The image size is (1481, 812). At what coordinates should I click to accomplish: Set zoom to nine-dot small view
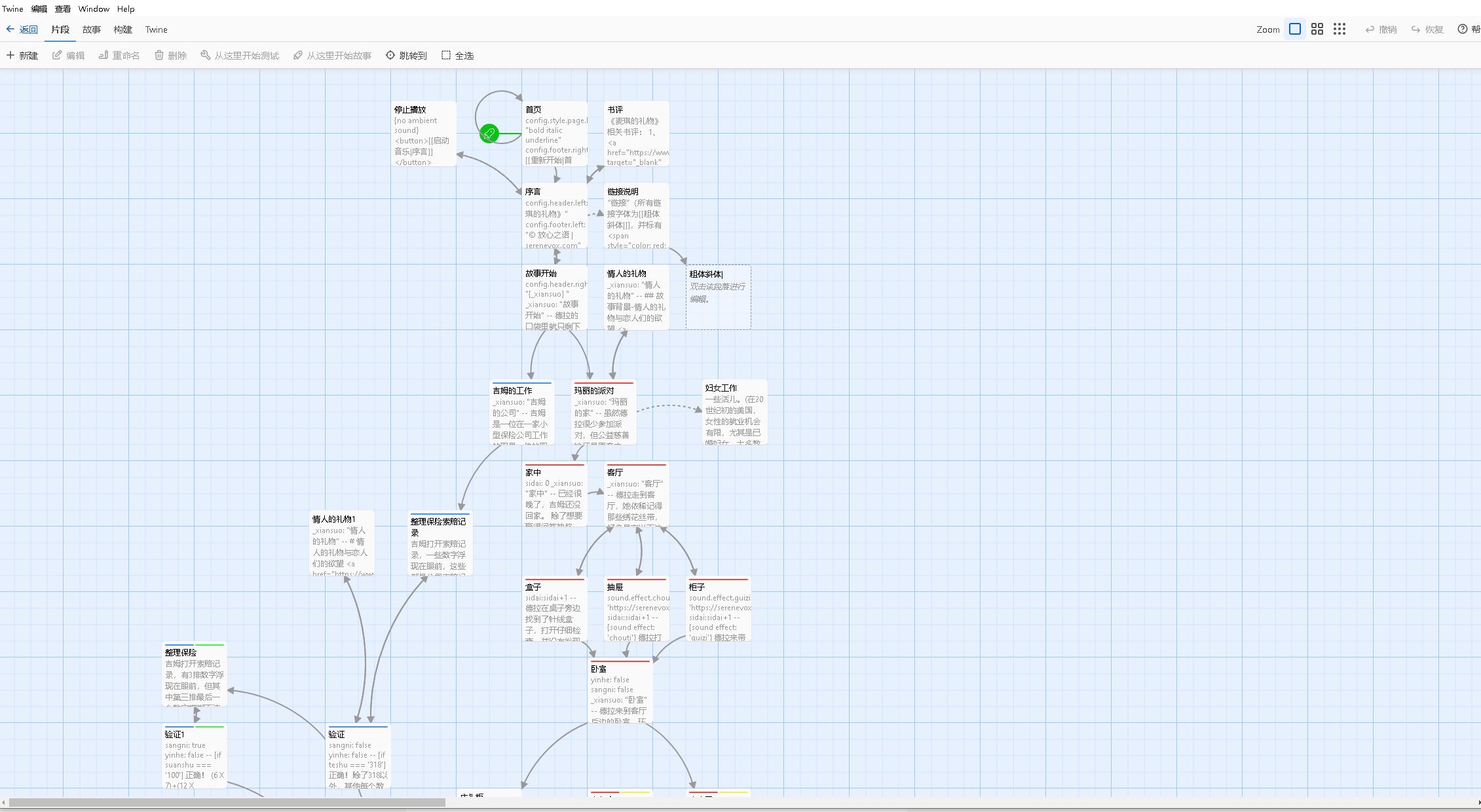coord(1340,29)
